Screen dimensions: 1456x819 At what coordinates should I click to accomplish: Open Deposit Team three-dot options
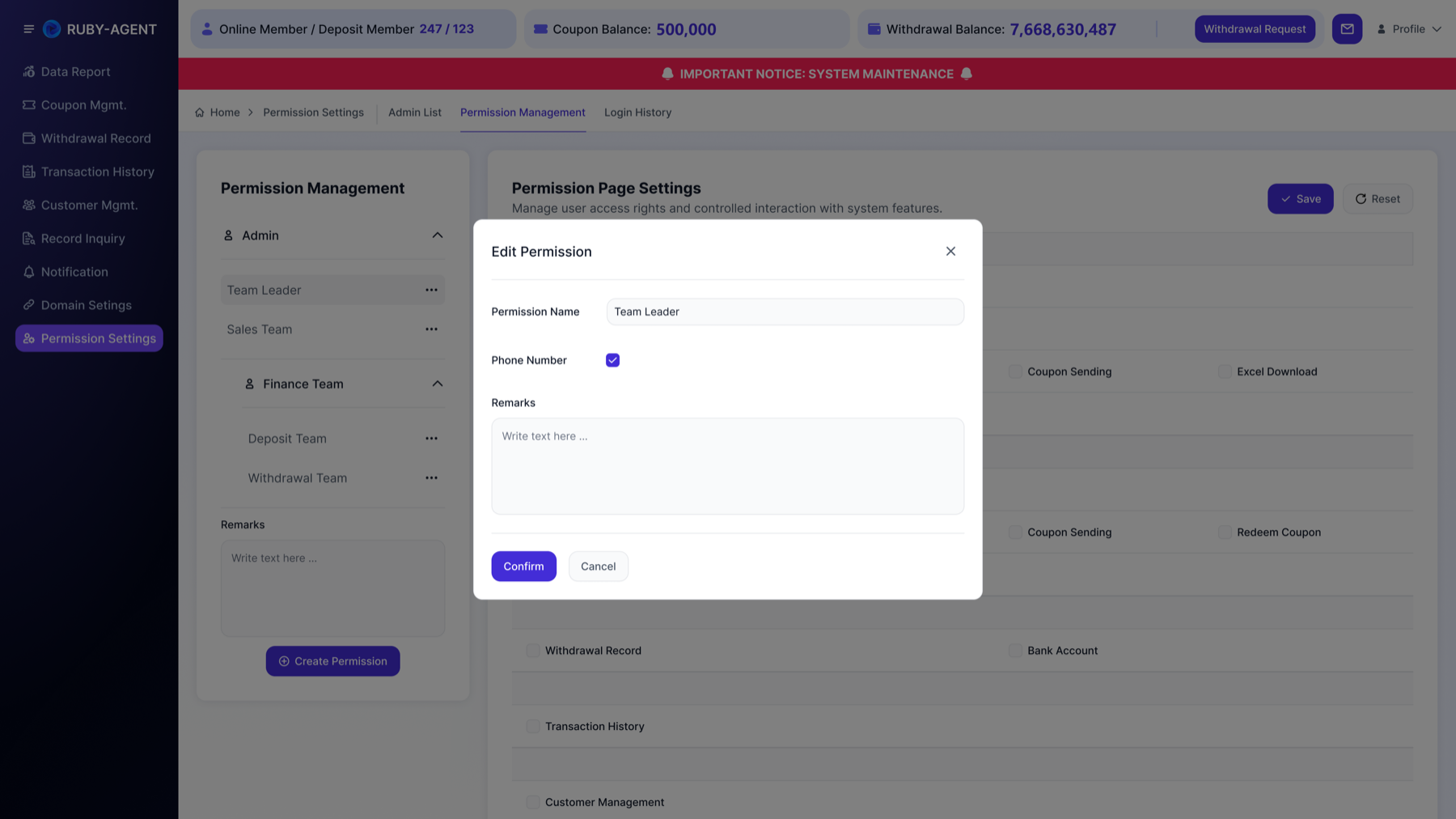[x=431, y=439]
